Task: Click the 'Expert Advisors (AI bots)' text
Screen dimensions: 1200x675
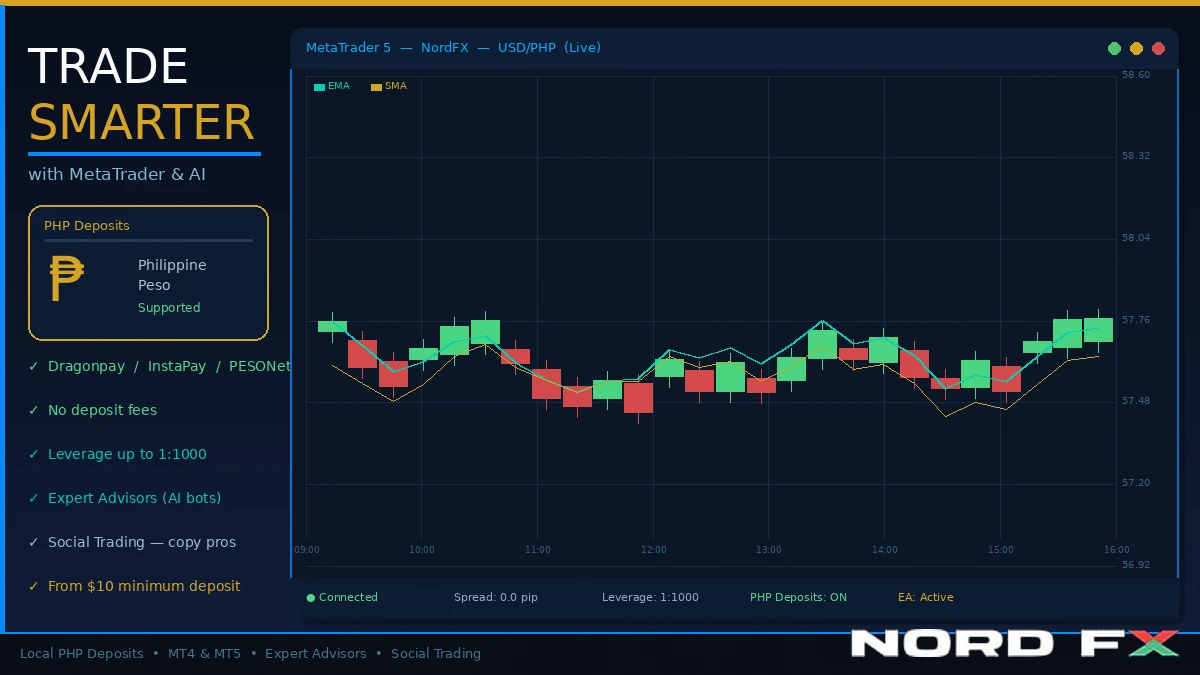Action: [135, 499]
